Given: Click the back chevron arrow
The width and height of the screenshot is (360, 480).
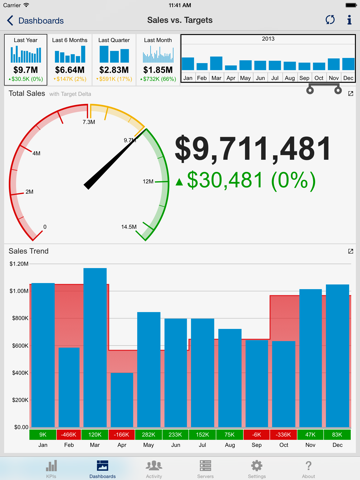Looking at the screenshot, I should (10, 21).
